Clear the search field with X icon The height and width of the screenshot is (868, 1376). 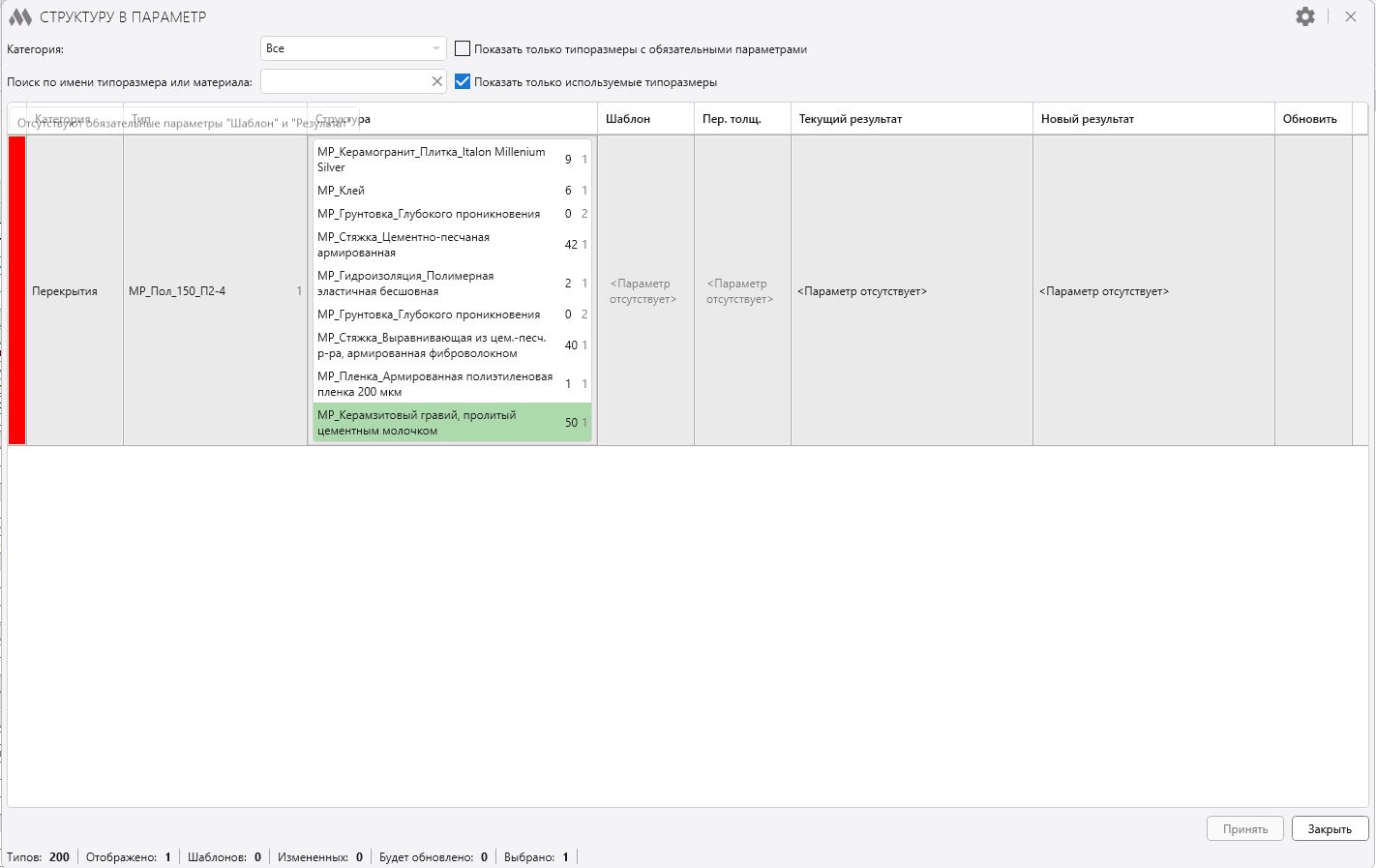click(436, 82)
